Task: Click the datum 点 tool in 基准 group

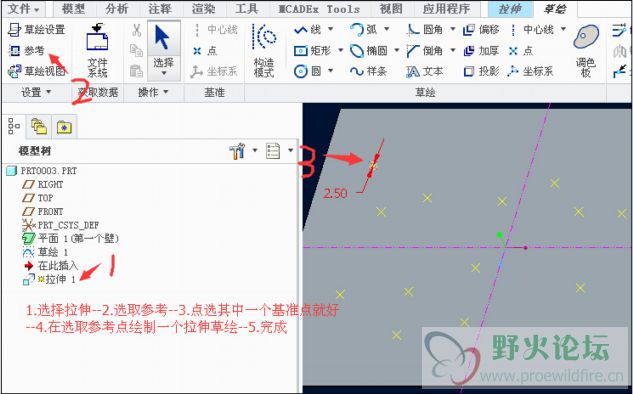Action: [205, 50]
